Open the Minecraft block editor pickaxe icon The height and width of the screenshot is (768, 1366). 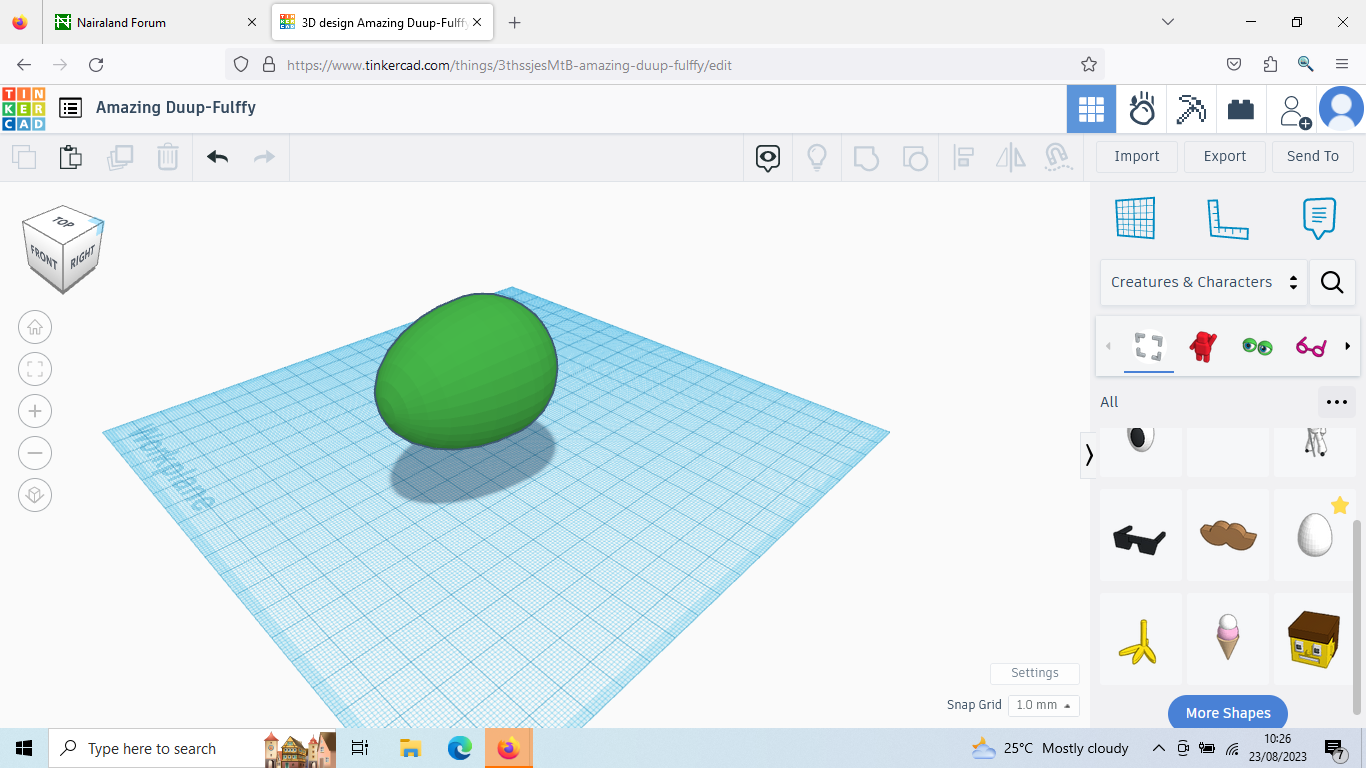[x=1191, y=109]
